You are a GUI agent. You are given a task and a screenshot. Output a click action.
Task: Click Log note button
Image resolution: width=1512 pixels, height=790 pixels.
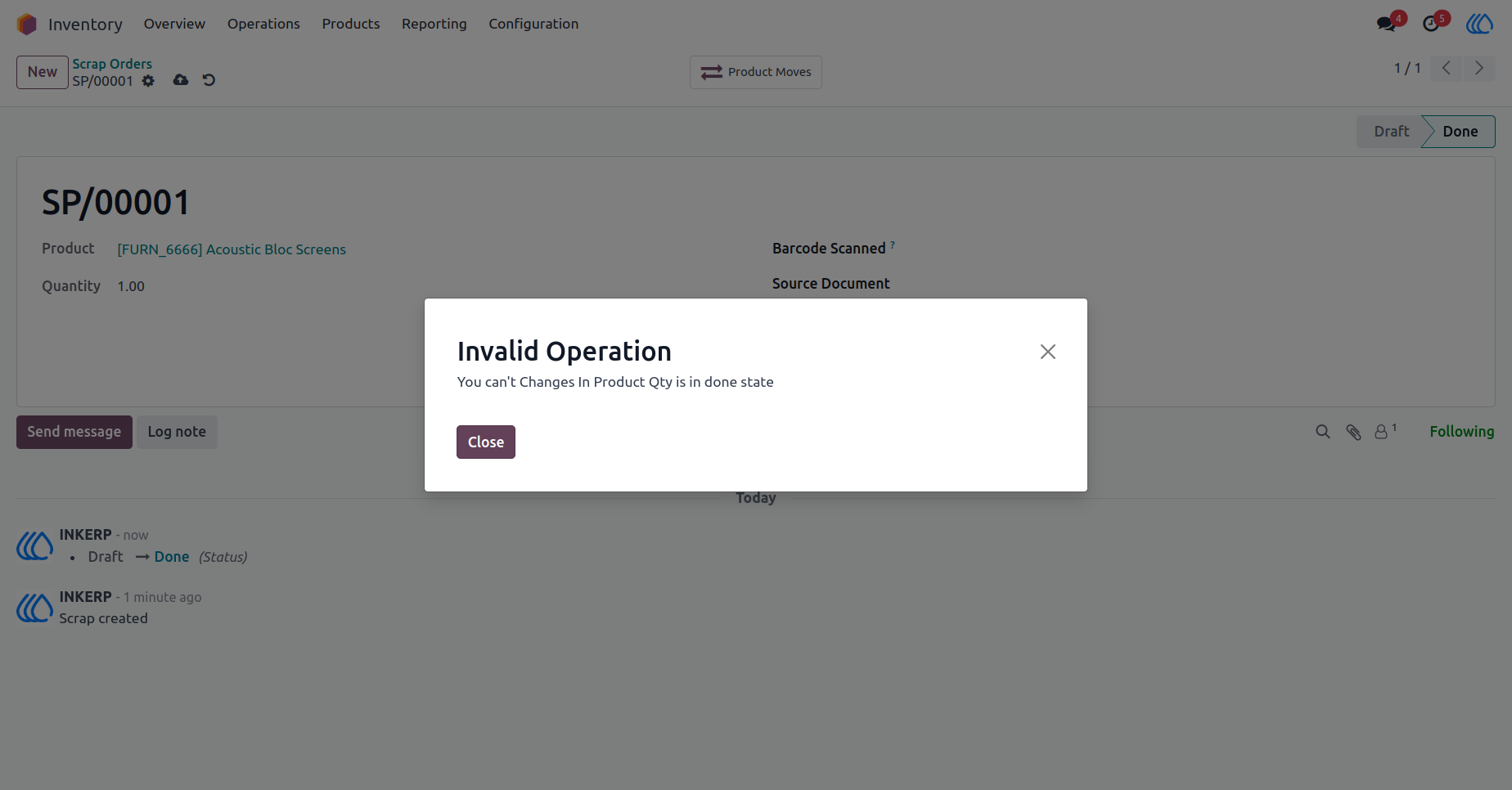177,432
